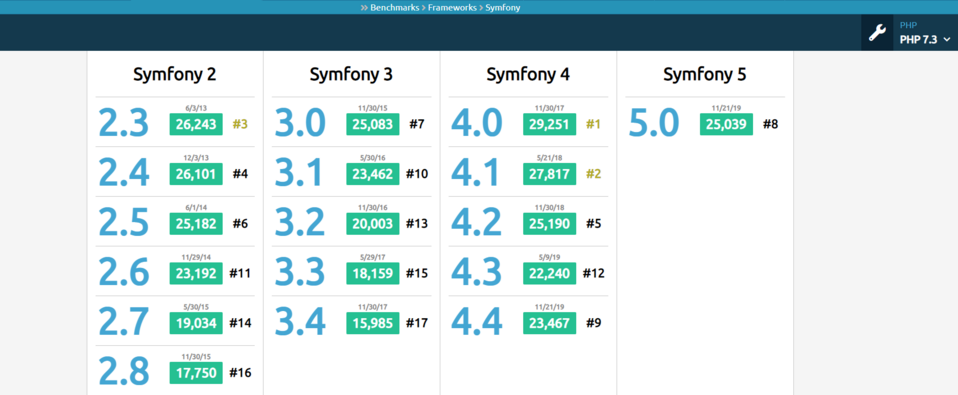958x395 pixels.
Task: Click the 26,243 score badge
Action: point(196,125)
